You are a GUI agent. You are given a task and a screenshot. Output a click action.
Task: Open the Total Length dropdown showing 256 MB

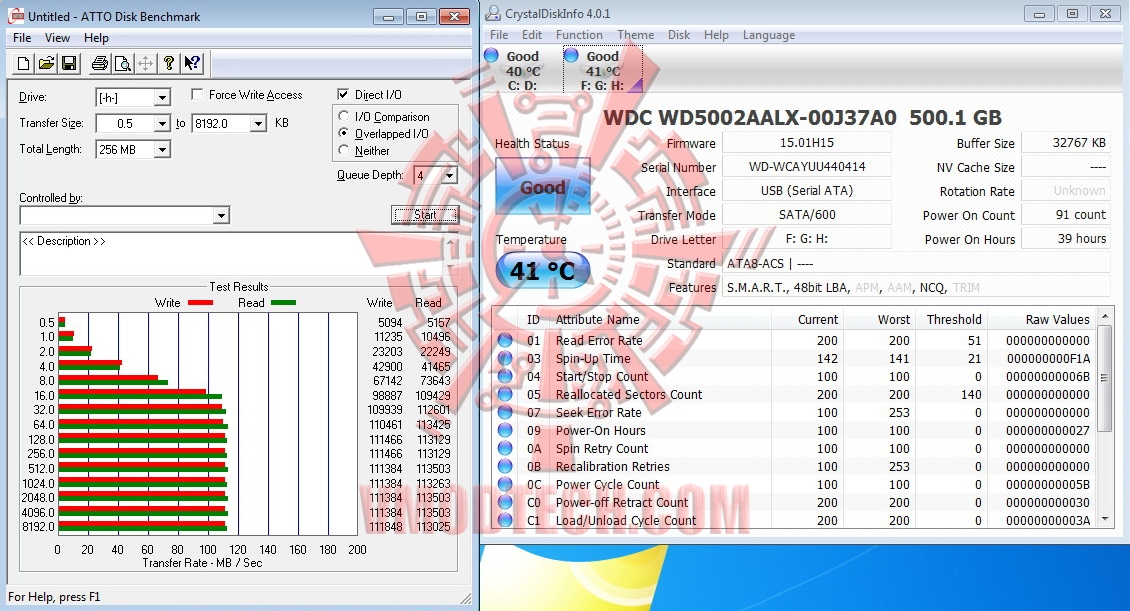(x=162, y=150)
